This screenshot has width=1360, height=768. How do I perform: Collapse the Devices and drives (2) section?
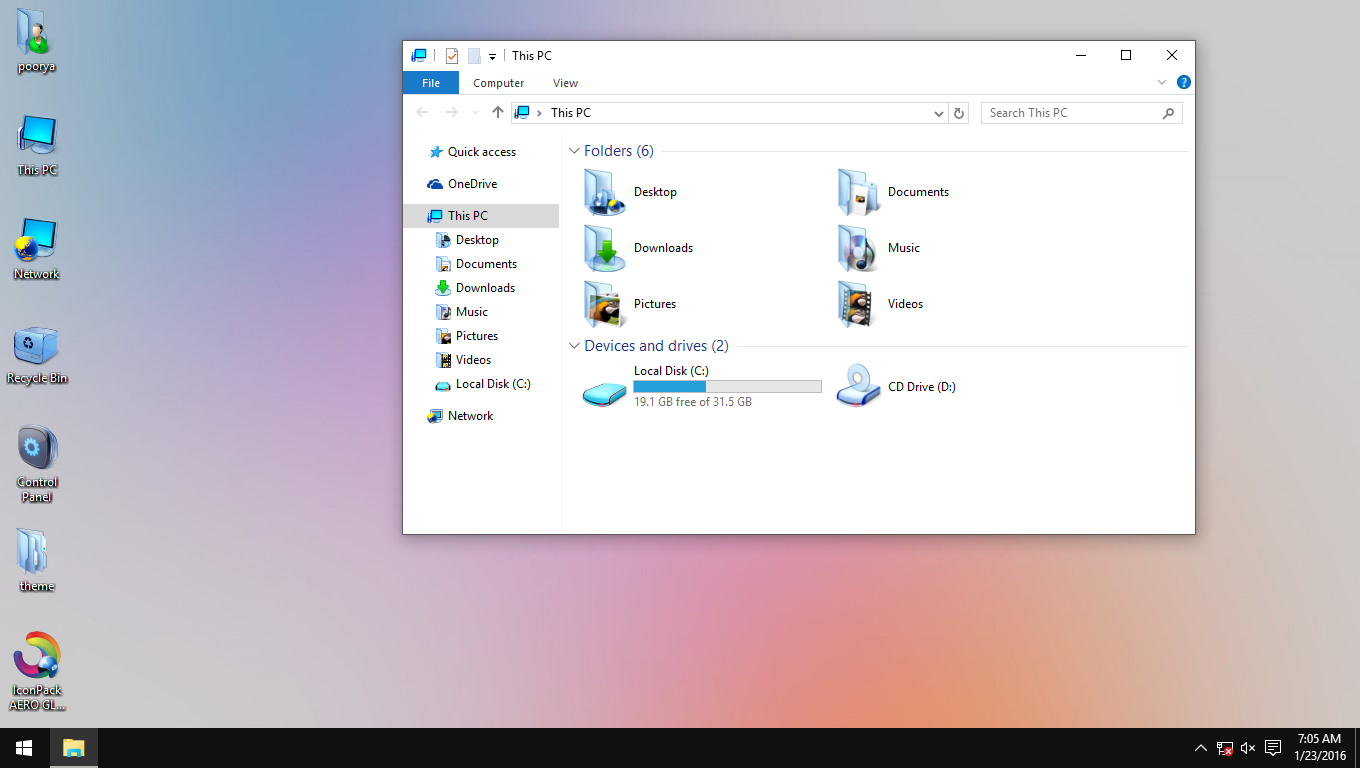pos(574,345)
